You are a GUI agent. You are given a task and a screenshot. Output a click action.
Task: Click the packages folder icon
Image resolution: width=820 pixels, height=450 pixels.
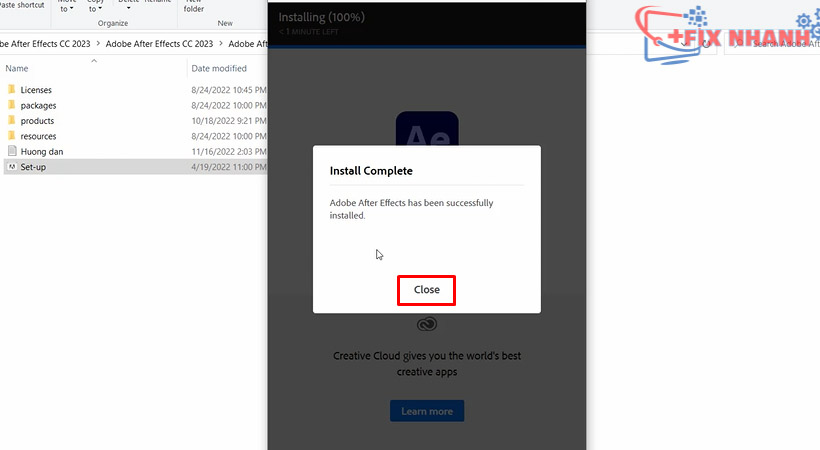click(12, 105)
